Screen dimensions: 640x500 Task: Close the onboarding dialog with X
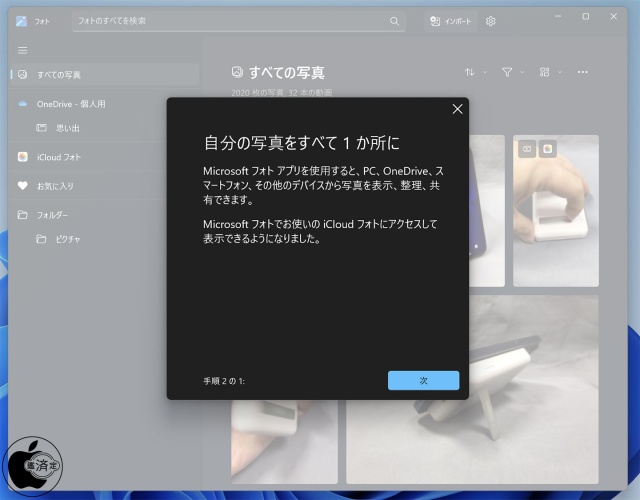pyautogui.click(x=457, y=109)
